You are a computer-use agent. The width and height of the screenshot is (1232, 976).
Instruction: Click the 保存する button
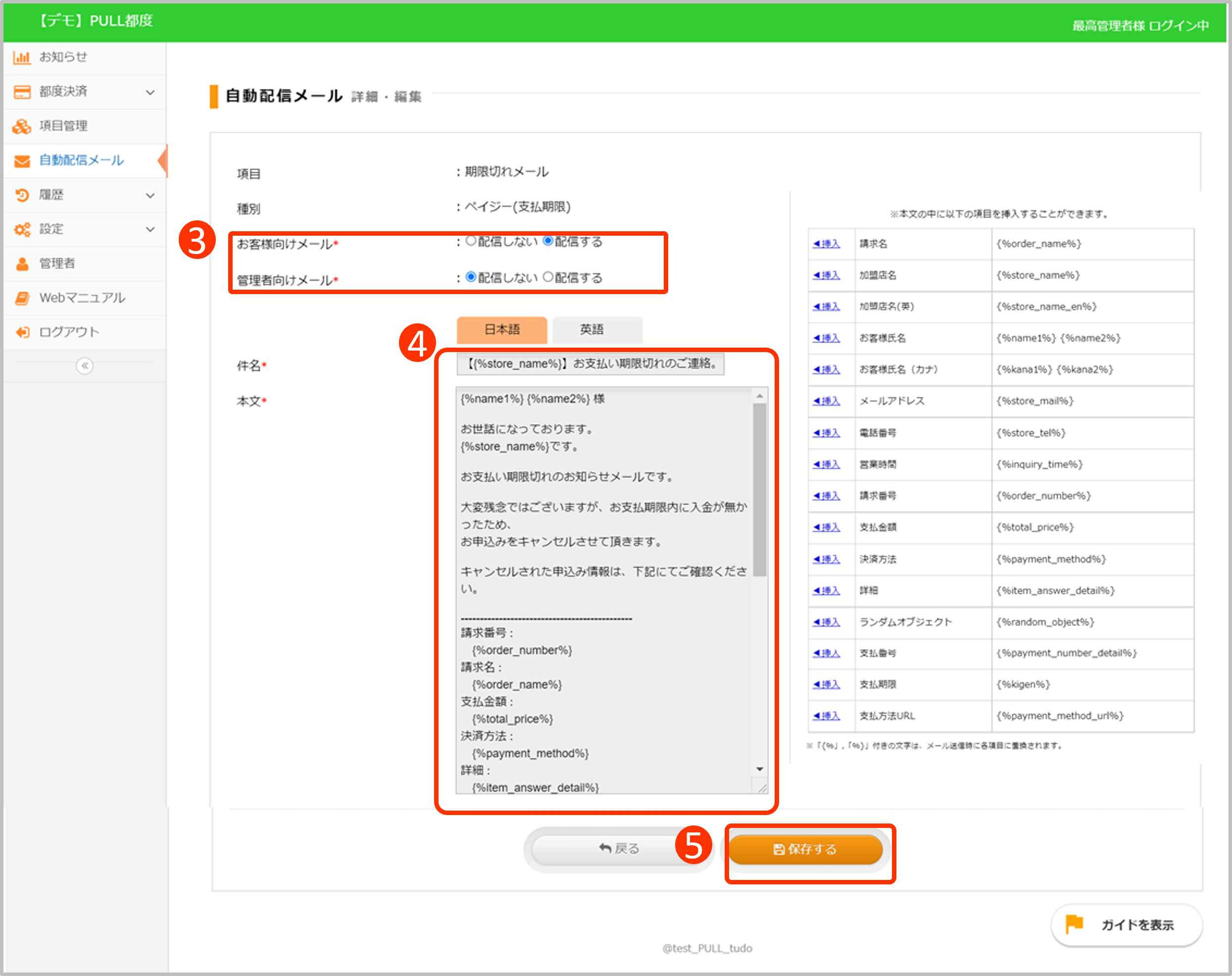tap(805, 849)
